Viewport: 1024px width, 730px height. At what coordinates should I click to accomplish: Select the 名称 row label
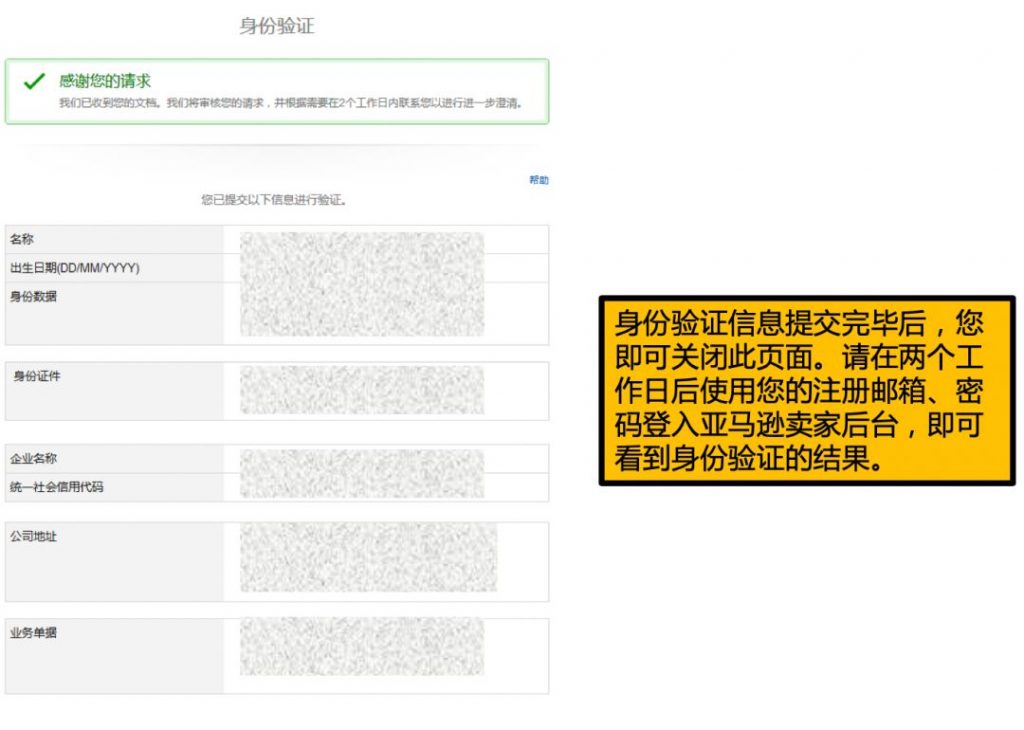pos(22,240)
